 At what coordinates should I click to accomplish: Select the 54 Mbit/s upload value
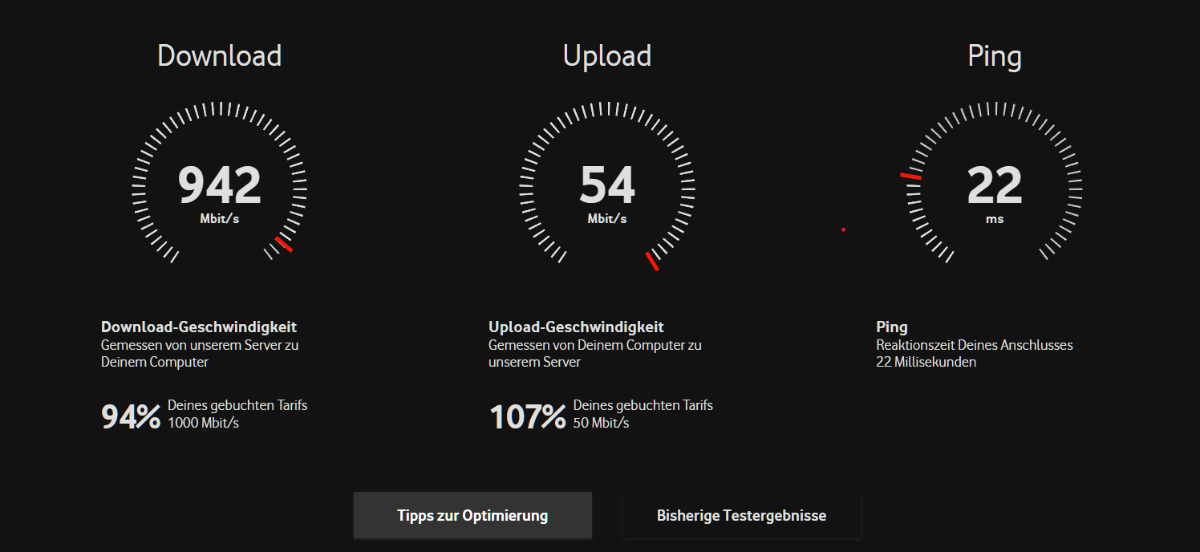point(607,193)
